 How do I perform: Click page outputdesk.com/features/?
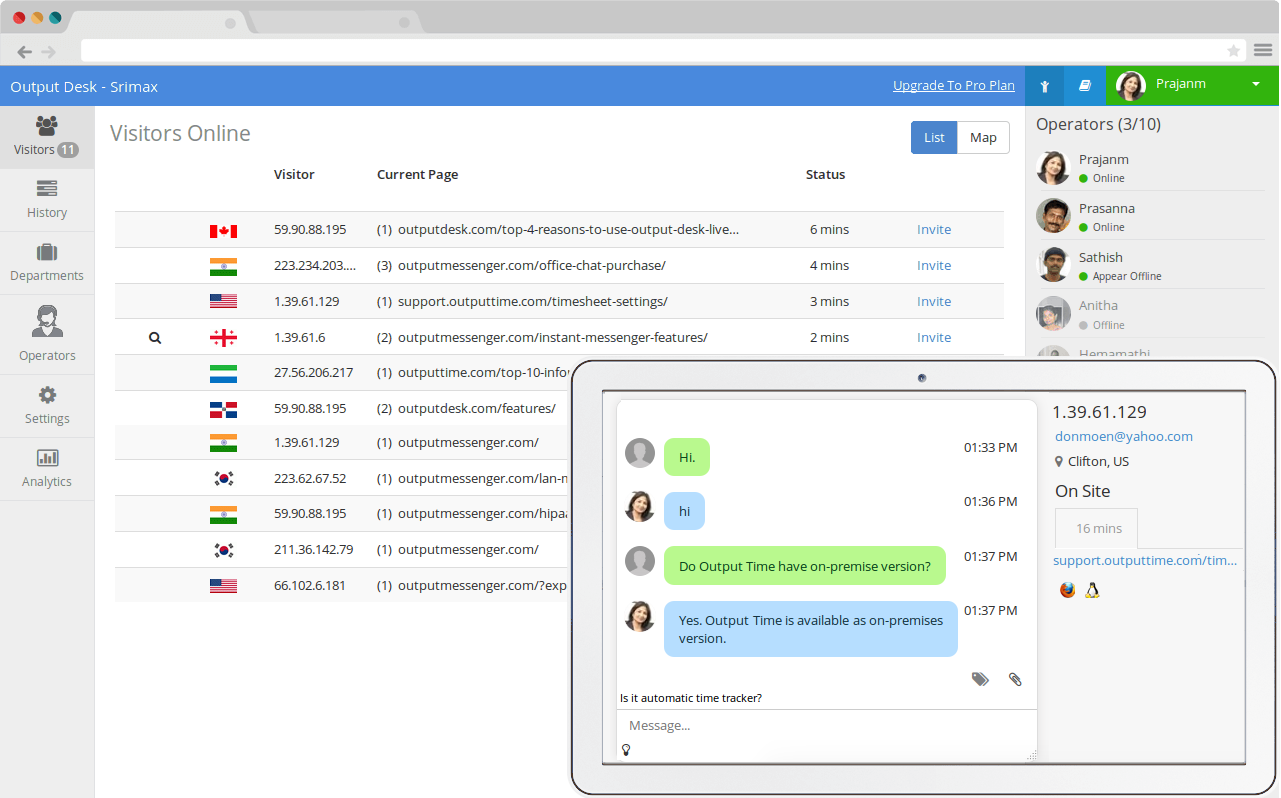click(x=476, y=409)
